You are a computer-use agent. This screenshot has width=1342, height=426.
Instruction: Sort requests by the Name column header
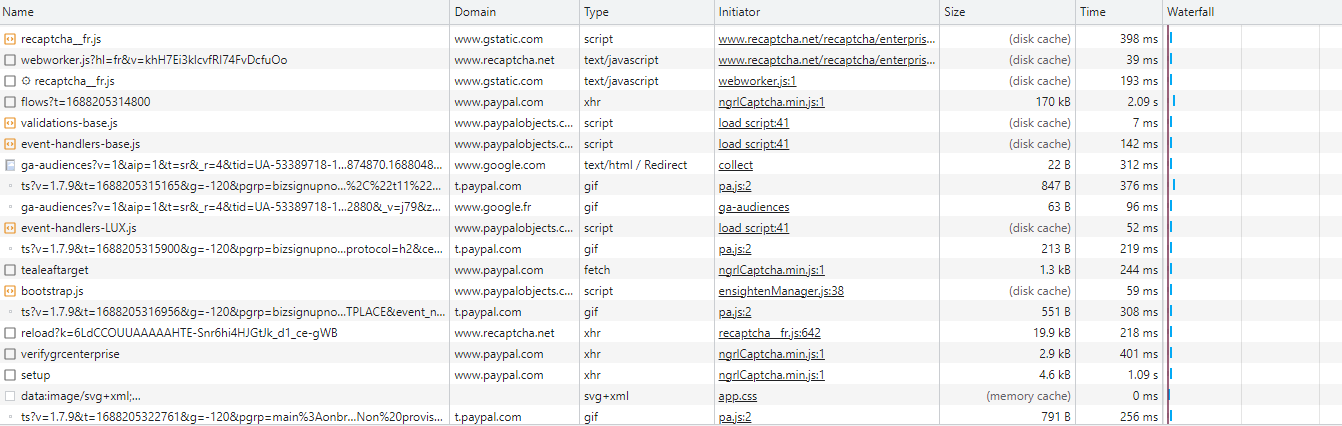[x=19, y=12]
